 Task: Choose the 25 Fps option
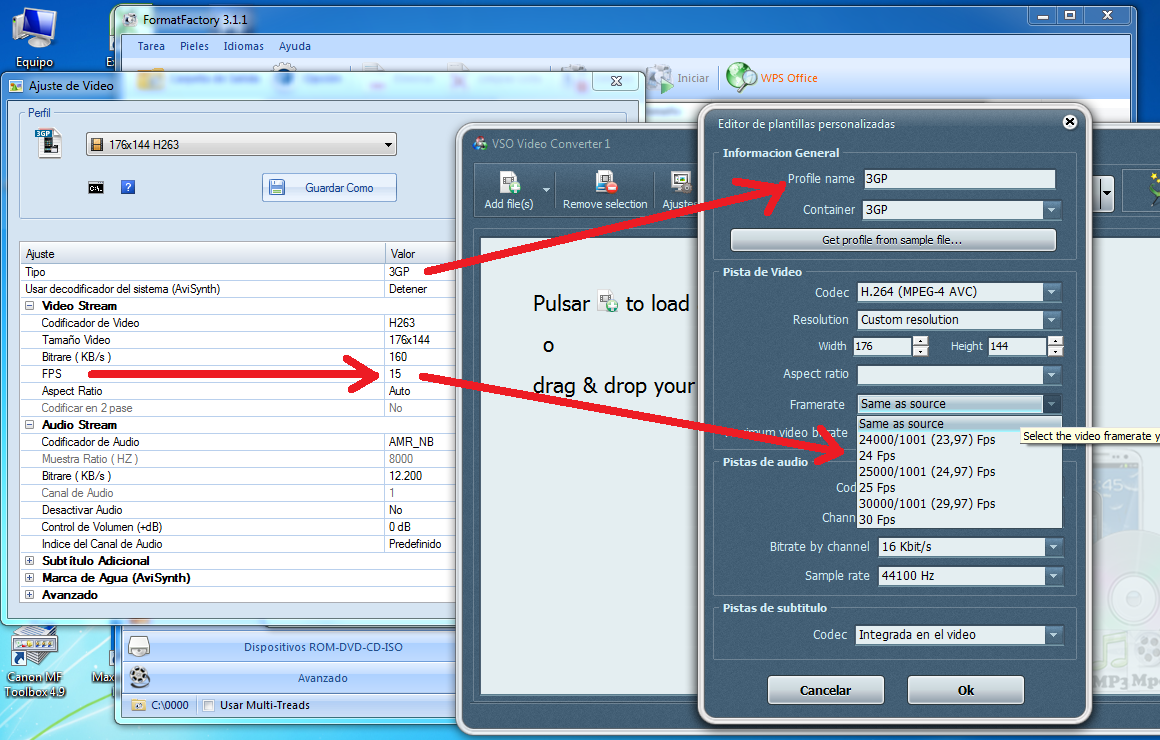[959, 488]
